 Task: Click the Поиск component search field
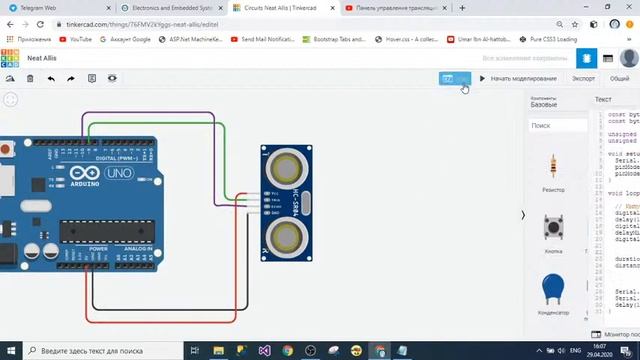pyautogui.click(x=558, y=126)
